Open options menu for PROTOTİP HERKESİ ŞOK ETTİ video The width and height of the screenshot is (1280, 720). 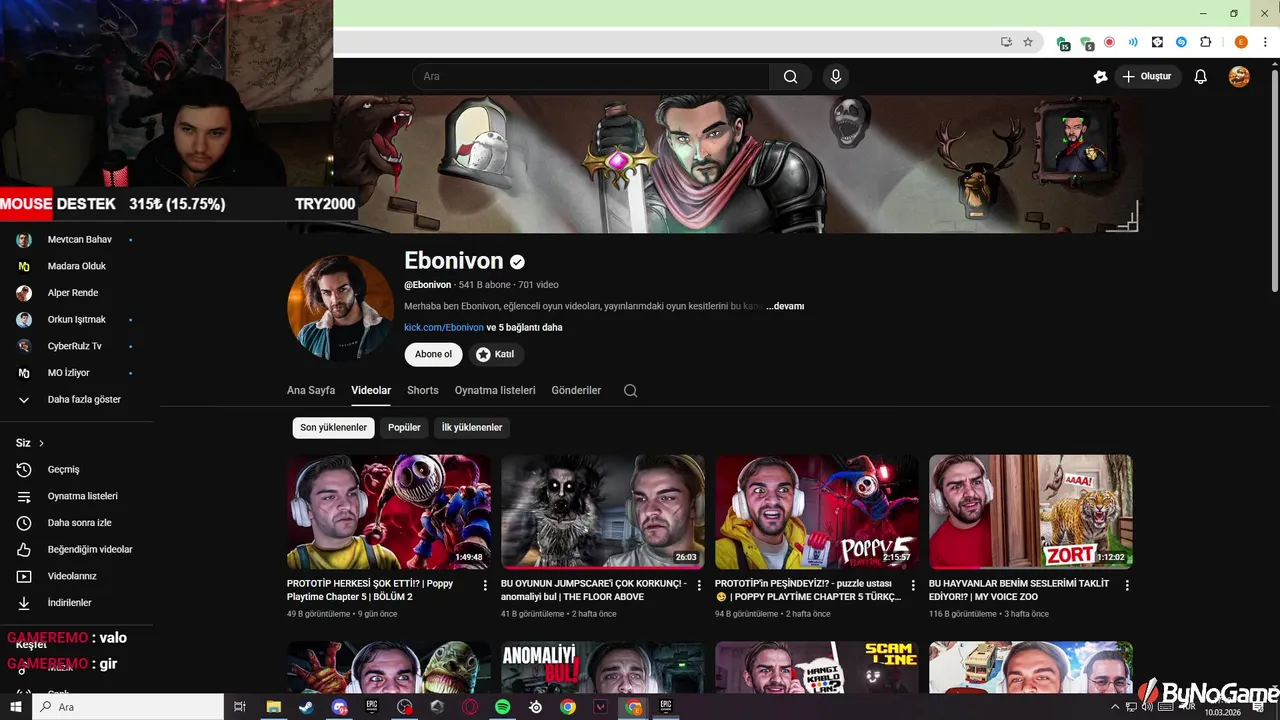[x=485, y=585]
